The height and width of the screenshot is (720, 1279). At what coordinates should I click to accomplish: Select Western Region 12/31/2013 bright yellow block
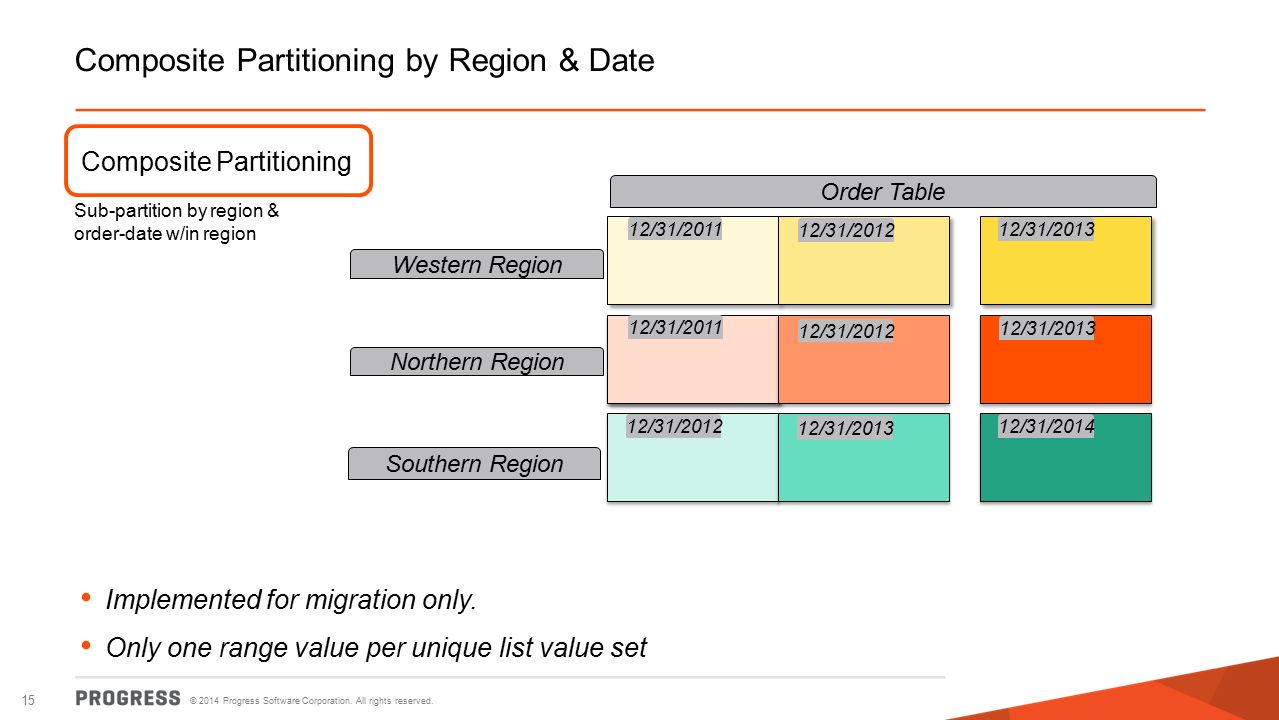coord(1066,260)
